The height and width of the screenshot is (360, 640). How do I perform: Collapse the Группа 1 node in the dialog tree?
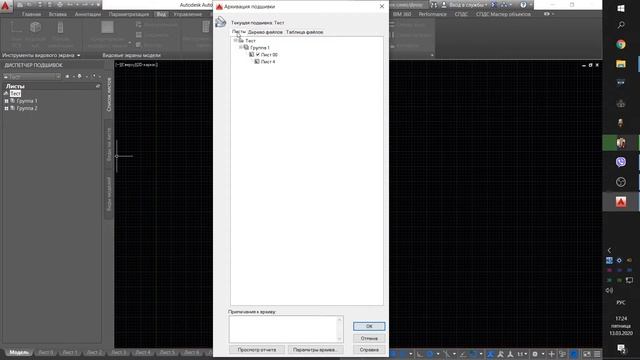click(240, 47)
